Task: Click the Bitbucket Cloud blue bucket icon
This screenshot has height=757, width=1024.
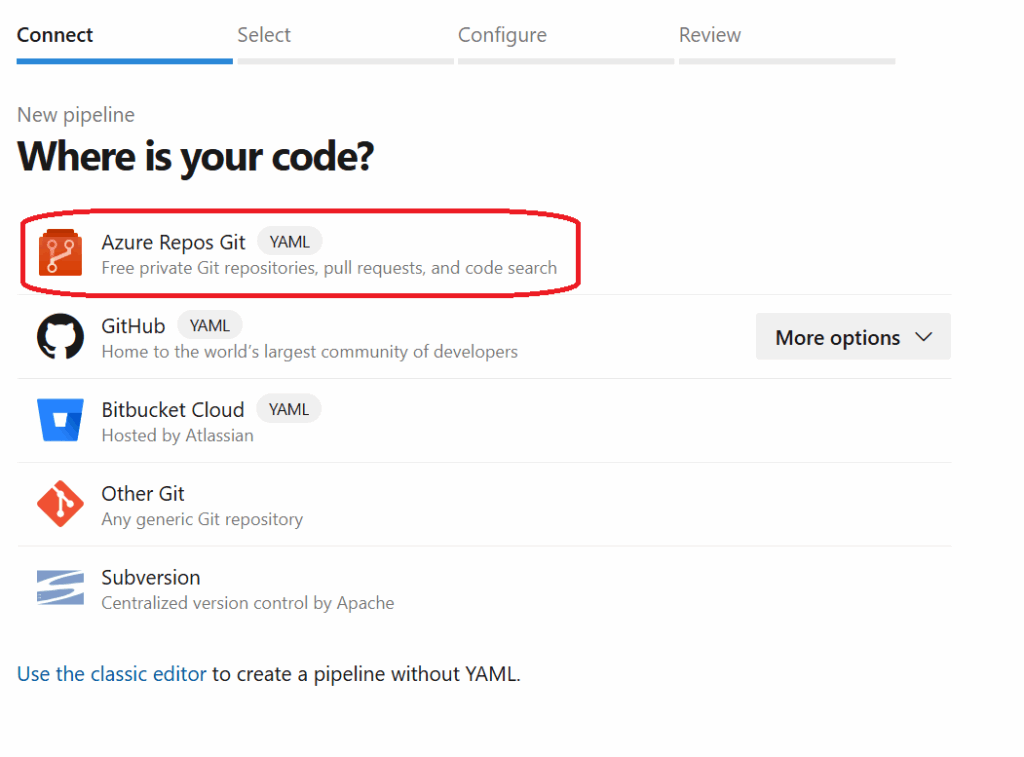Action: coord(60,420)
